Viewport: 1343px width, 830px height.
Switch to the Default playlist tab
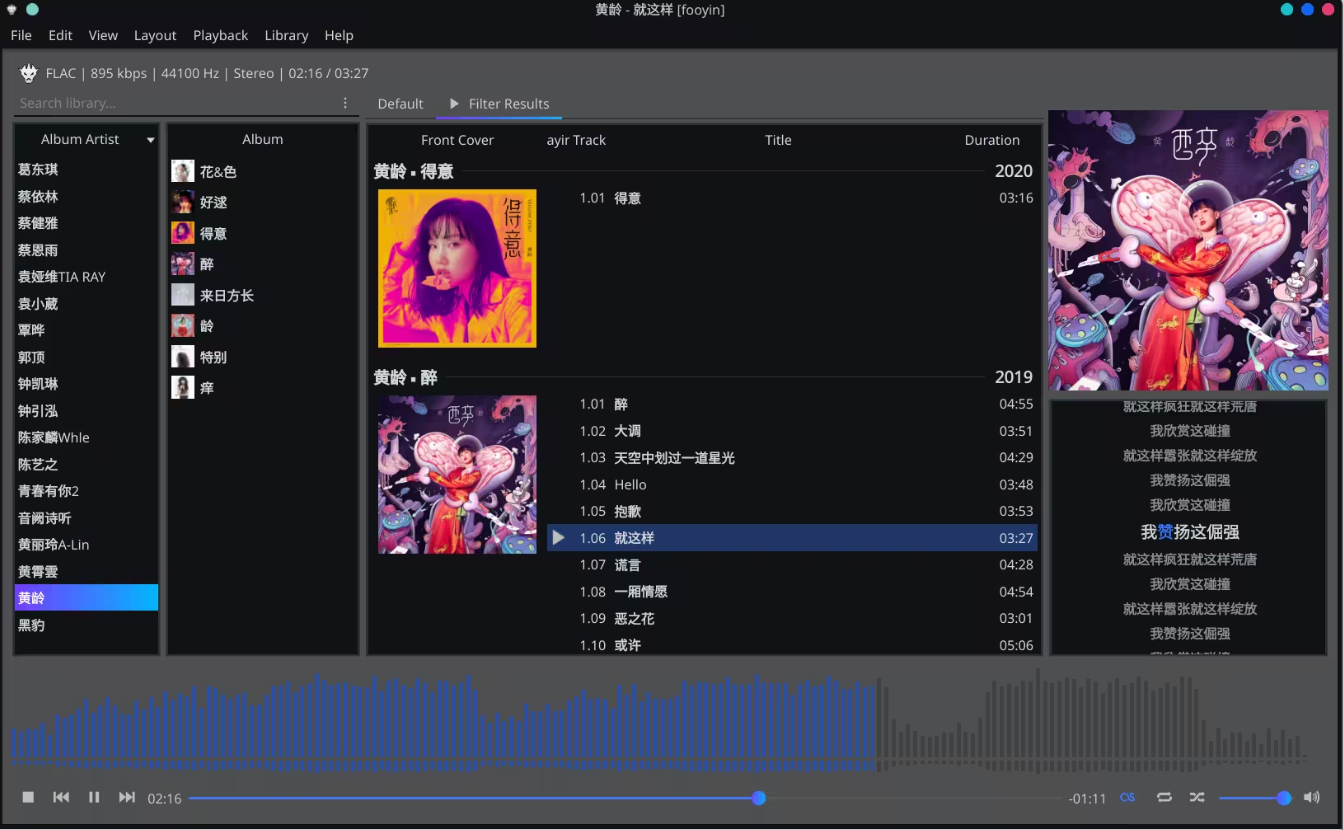click(400, 104)
